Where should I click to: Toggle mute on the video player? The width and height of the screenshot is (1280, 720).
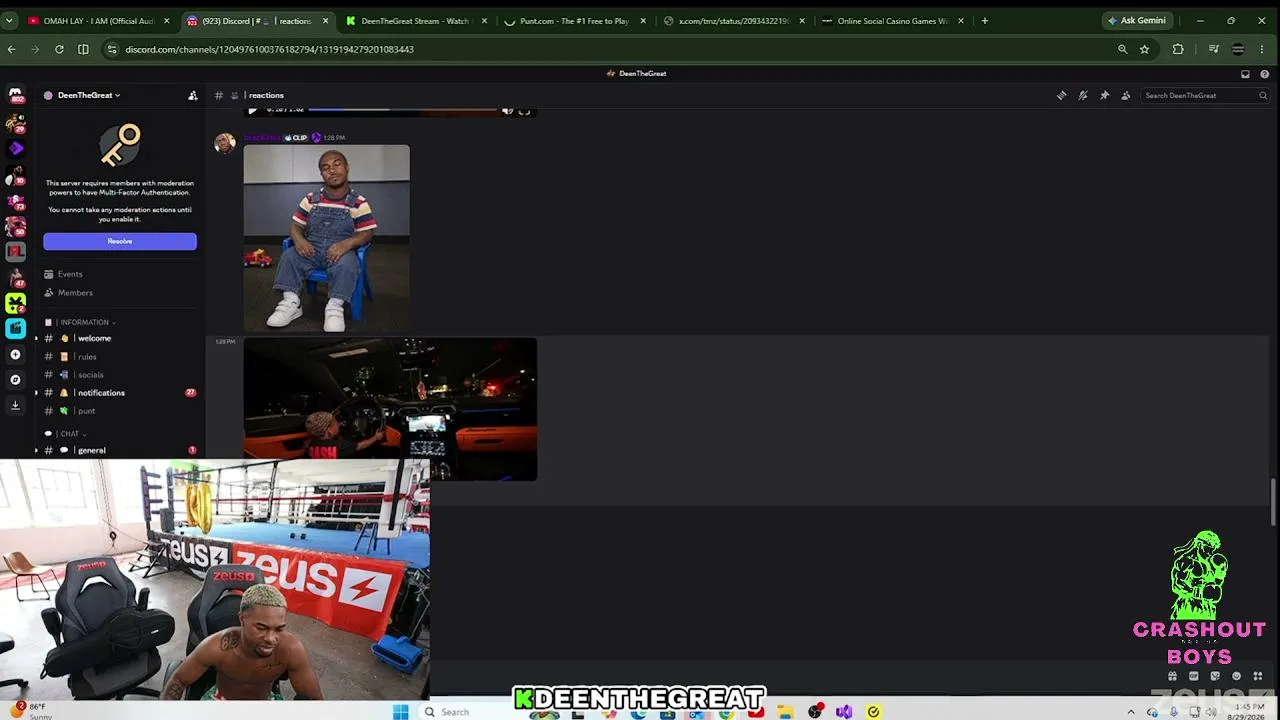tap(507, 111)
